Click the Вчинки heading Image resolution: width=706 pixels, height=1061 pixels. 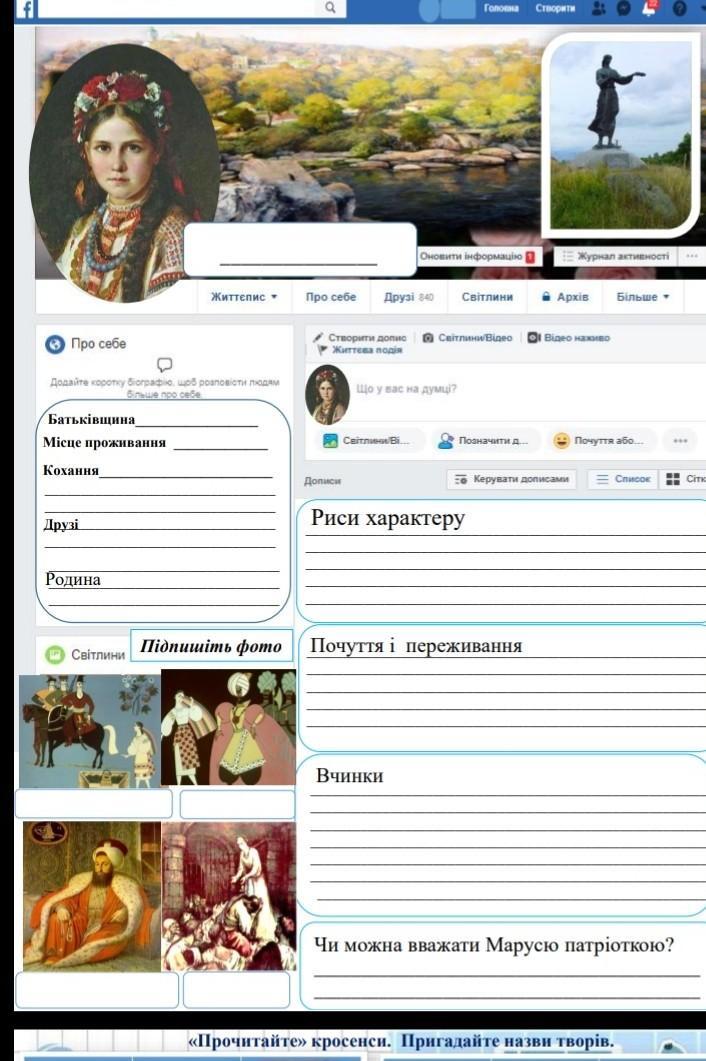click(x=349, y=775)
